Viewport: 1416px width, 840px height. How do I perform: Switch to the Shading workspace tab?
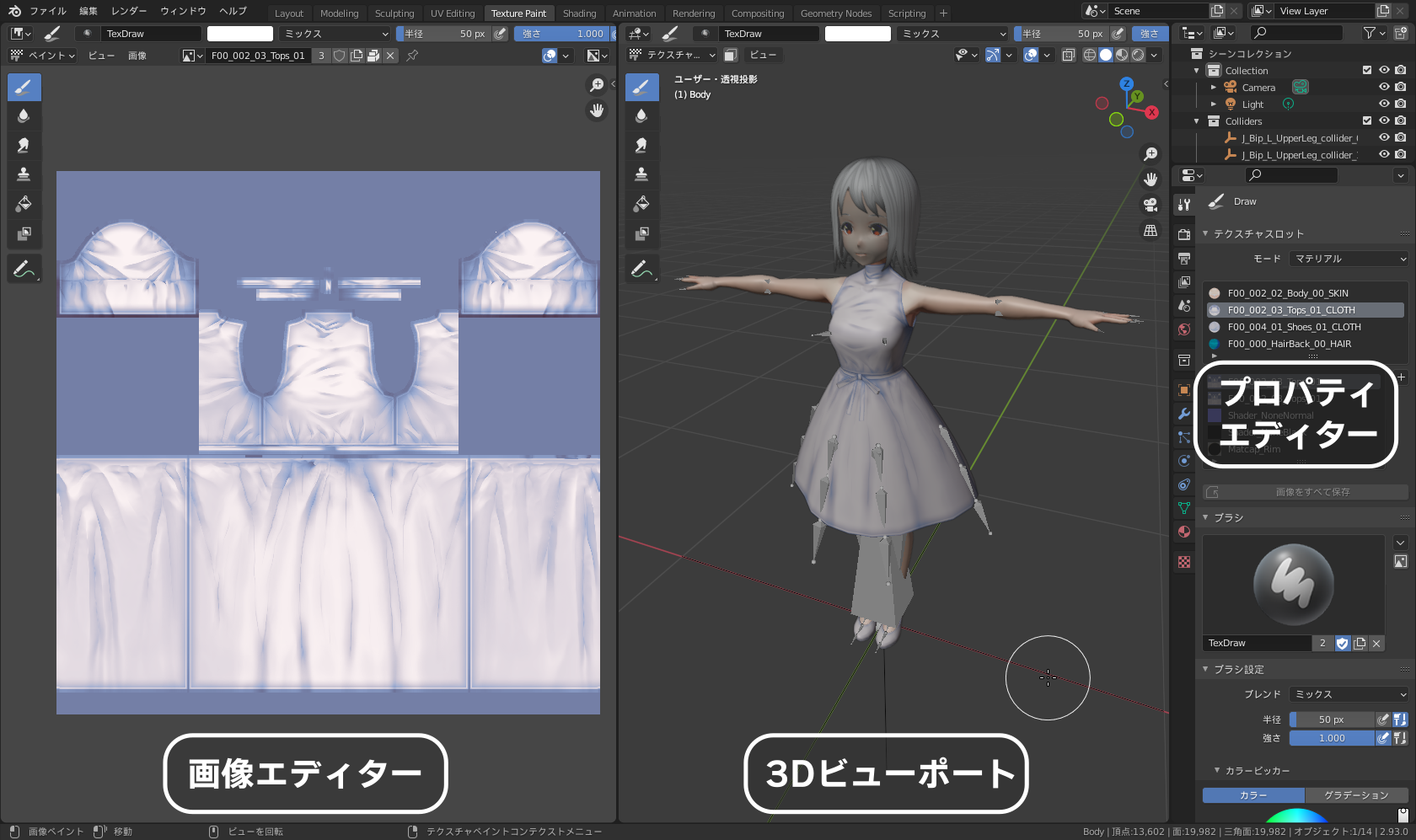pos(579,13)
